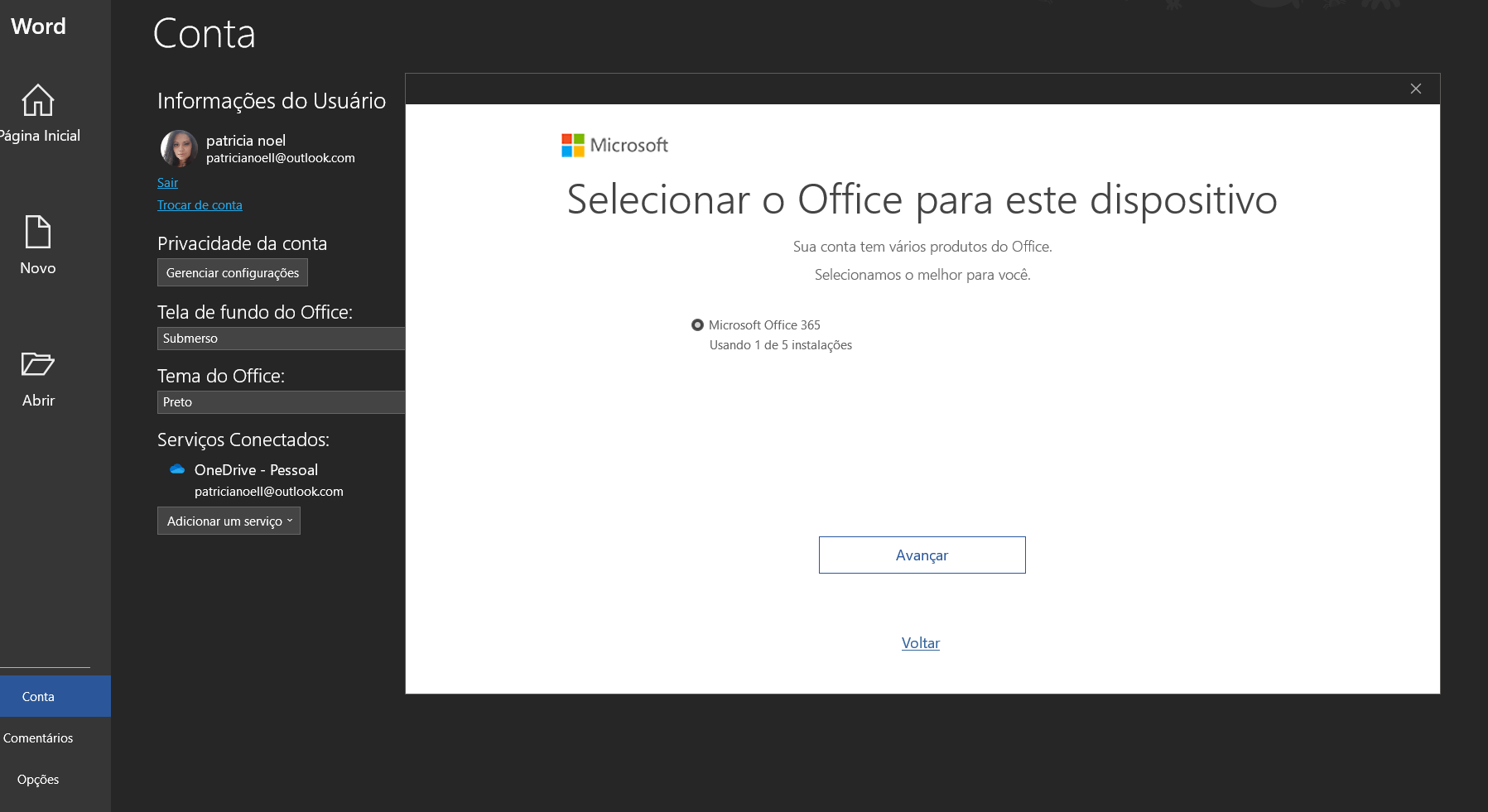This screenshot has height=812, width=1488.
Task: Click the account email under patricia noel
Action: [281, 158]
